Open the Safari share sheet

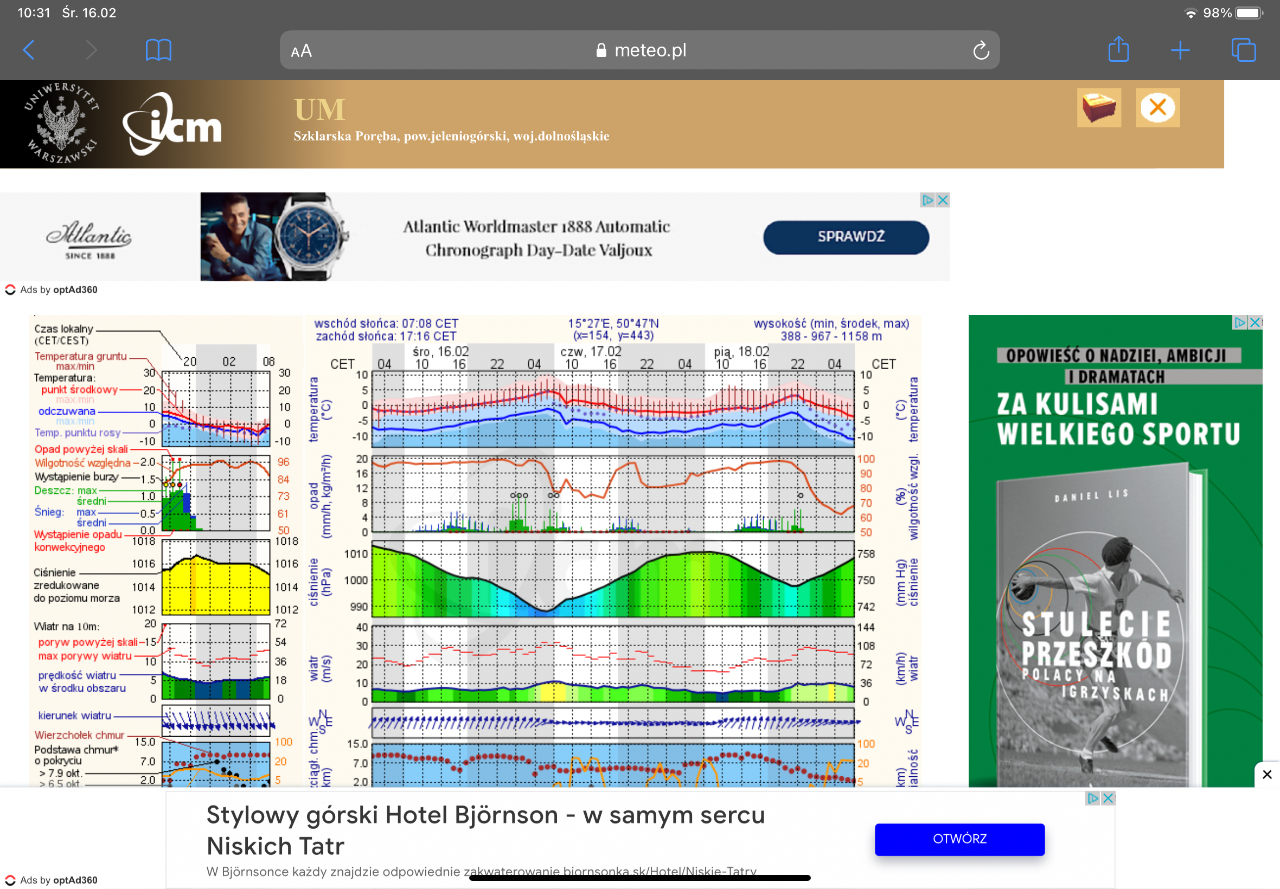pyautogui.click(x=1119, y=49)
